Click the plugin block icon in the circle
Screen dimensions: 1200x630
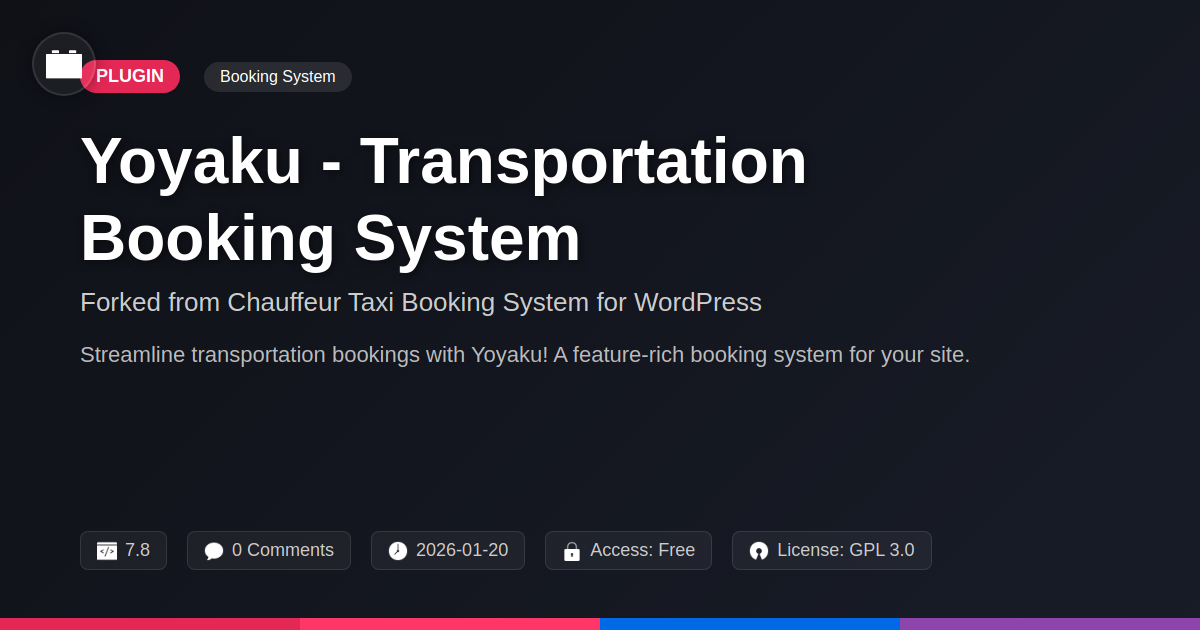(64, 64)
